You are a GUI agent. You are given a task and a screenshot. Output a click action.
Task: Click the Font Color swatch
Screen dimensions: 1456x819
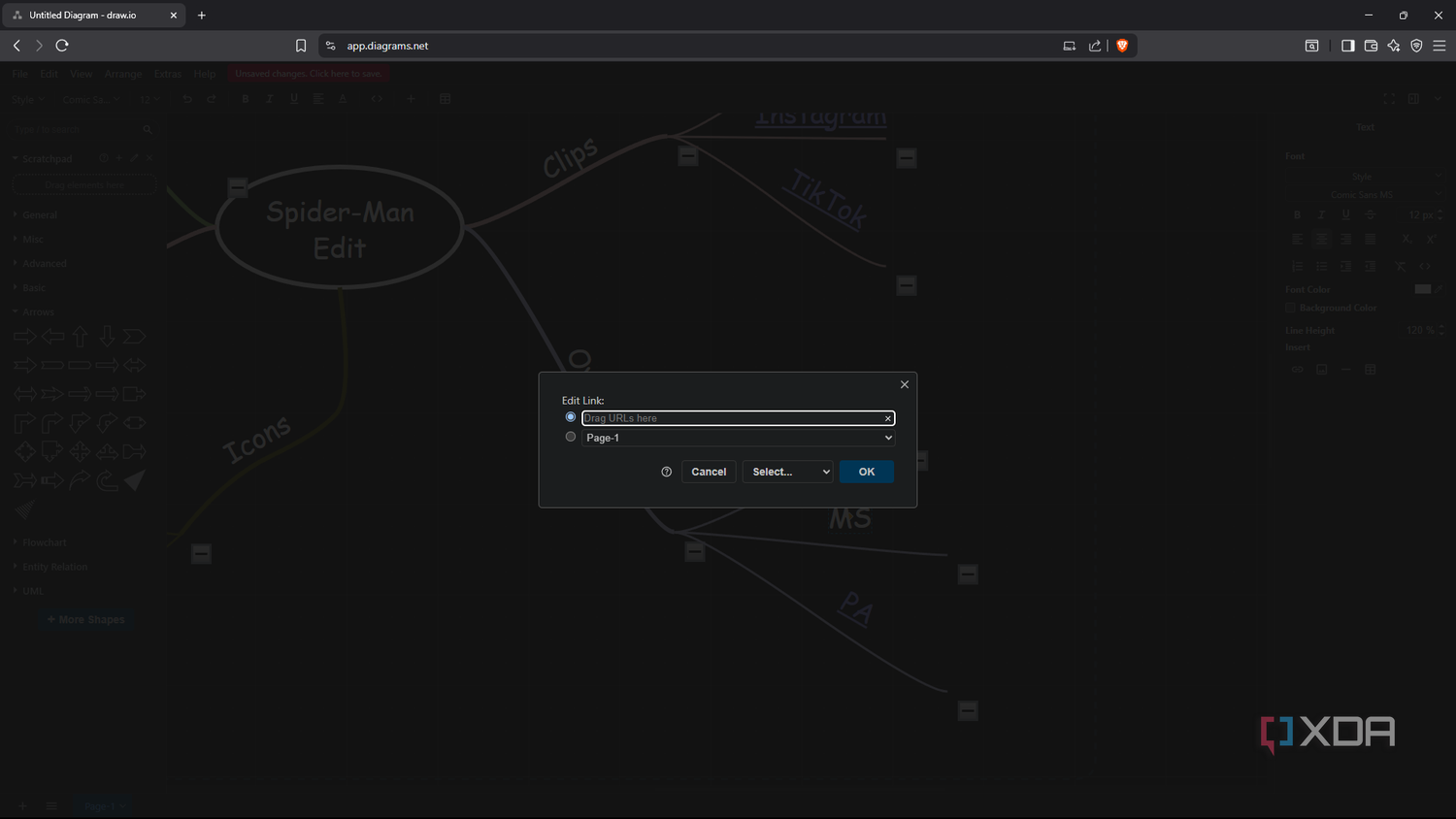[x=1423, y=289]
